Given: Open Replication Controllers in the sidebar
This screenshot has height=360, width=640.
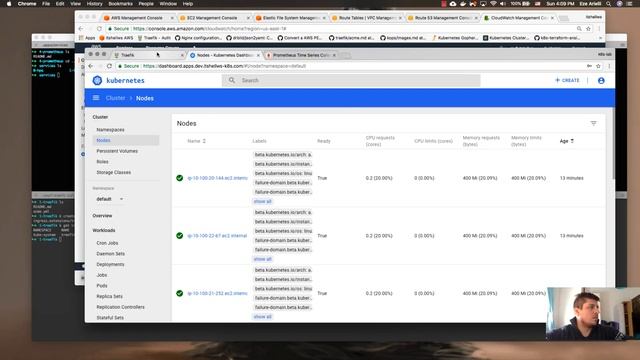Looking at the screenshot, I should pyautogui.click(x=120, y=307).
